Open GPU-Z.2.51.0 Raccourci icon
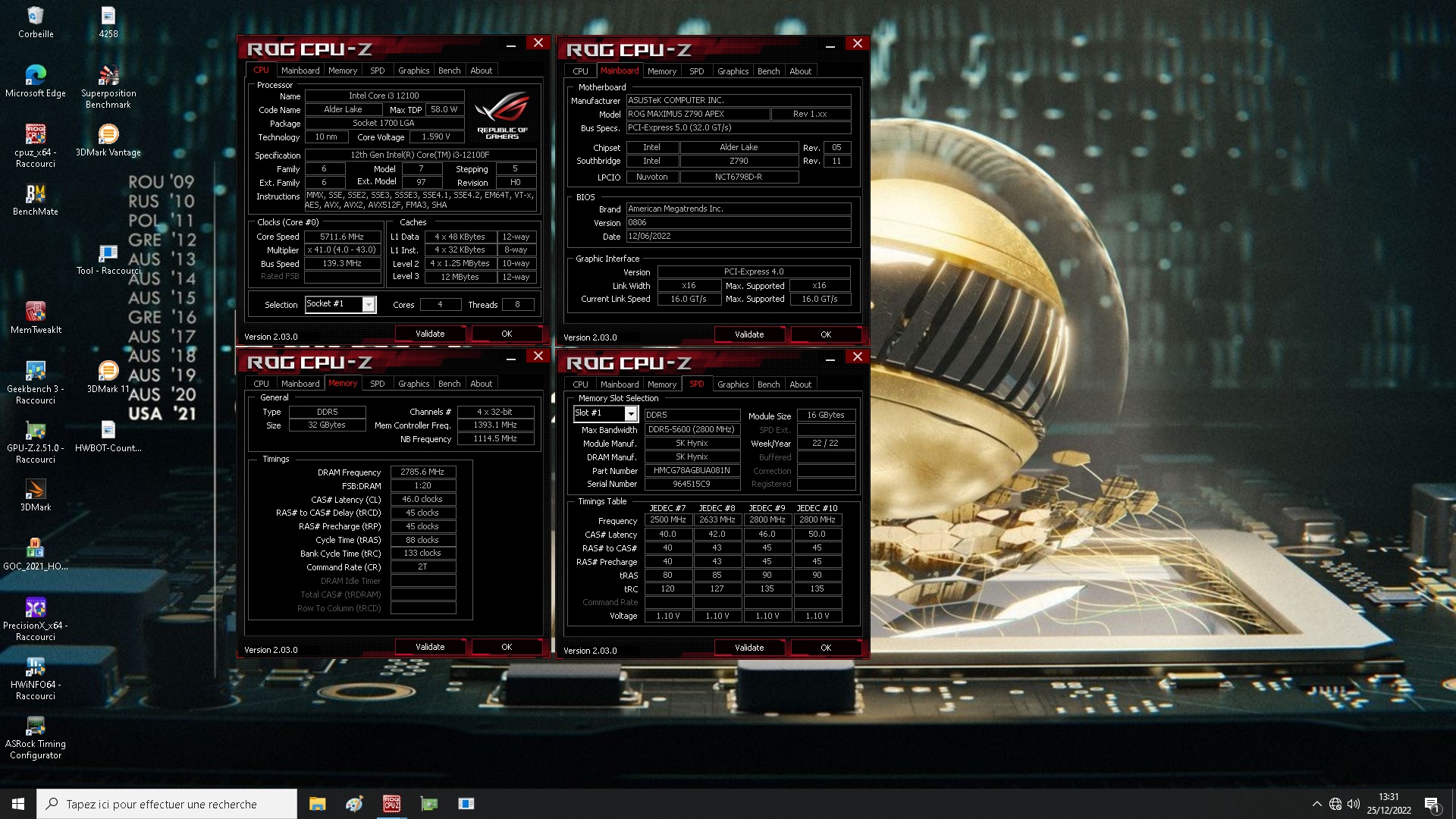 point(36,441)
